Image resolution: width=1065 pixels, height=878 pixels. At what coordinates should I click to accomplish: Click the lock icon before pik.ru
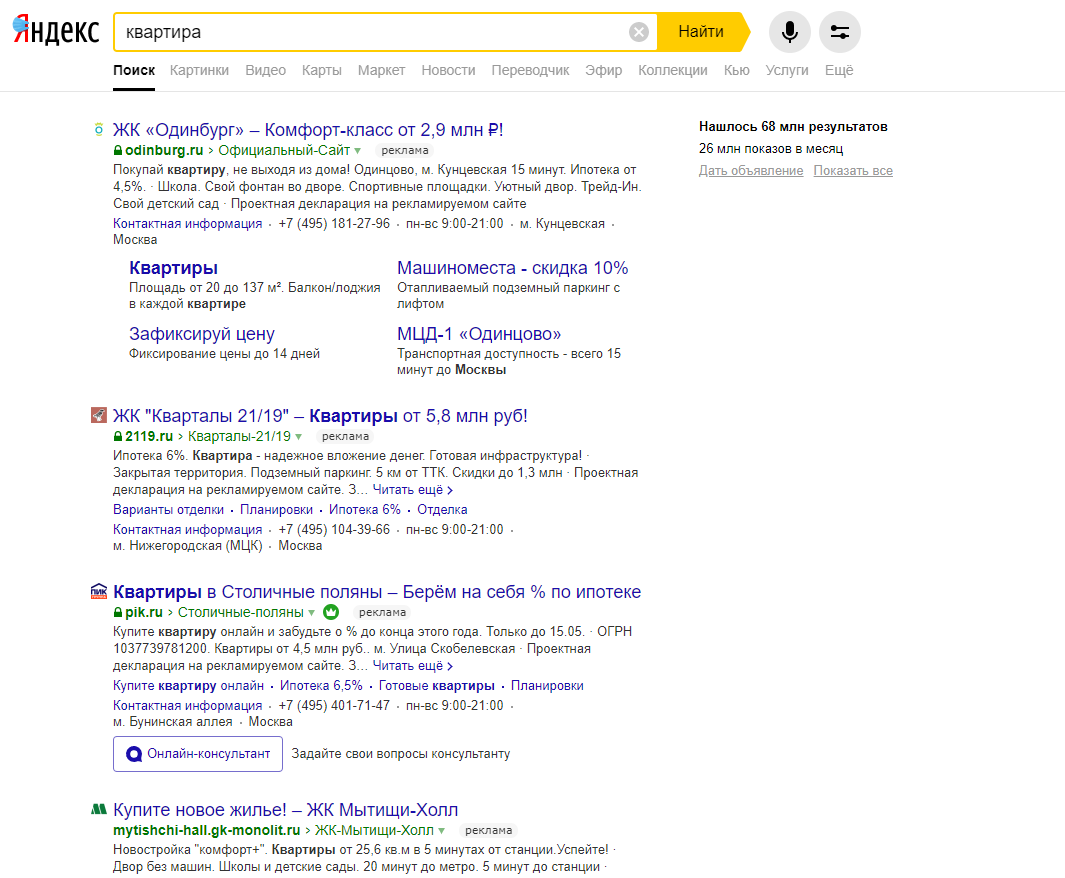(118, 612)
